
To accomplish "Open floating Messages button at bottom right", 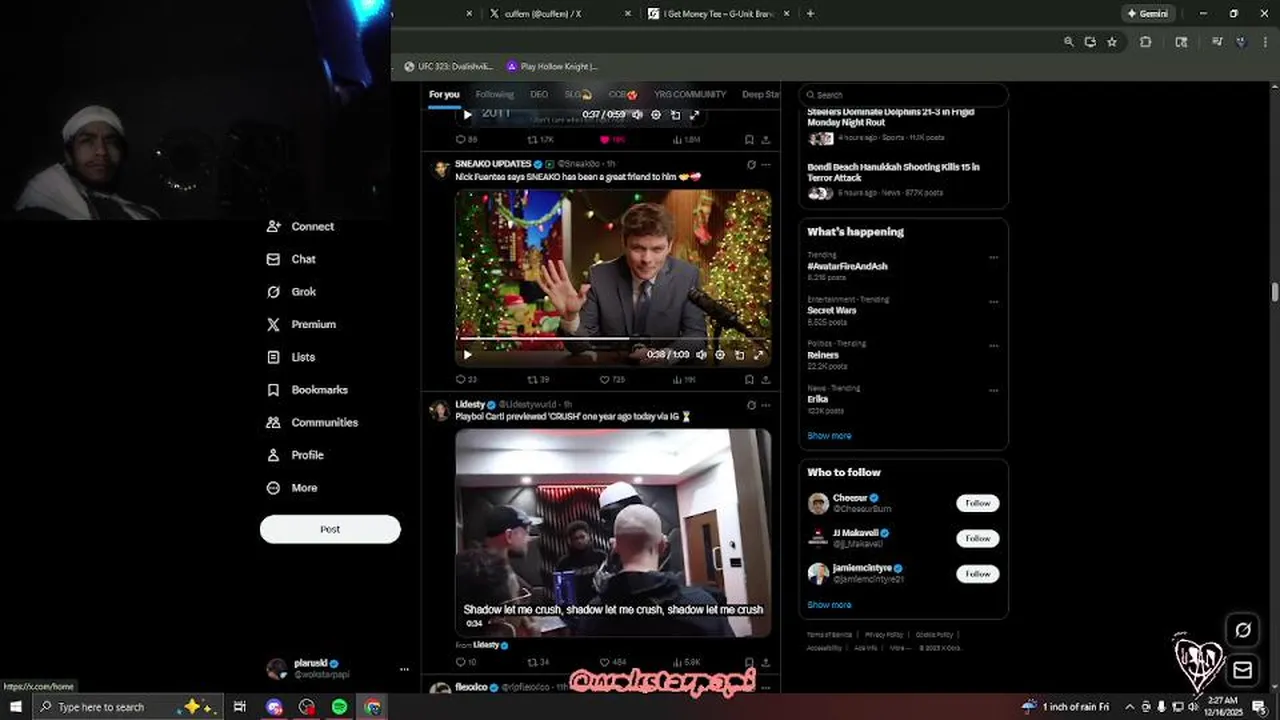I will [x=1243, y=670].
